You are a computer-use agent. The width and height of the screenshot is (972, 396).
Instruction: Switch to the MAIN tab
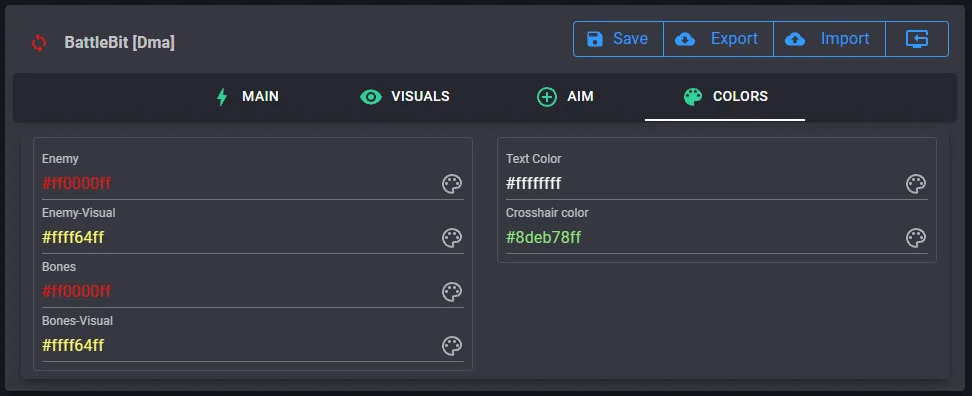pyautogui.click(x=247, y=97)
